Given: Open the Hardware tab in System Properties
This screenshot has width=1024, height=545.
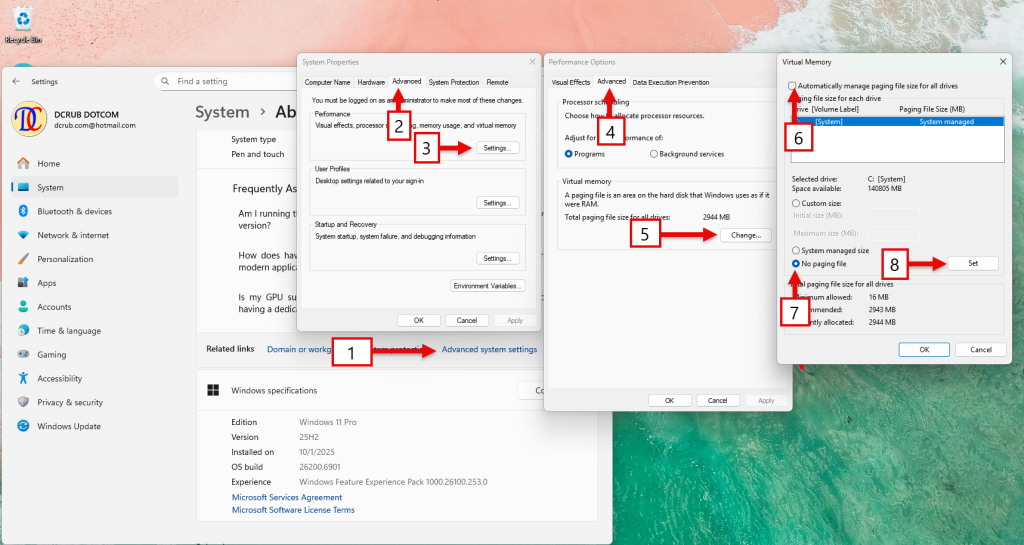Looking at the screenshot, I should click(x=371, y=82).
